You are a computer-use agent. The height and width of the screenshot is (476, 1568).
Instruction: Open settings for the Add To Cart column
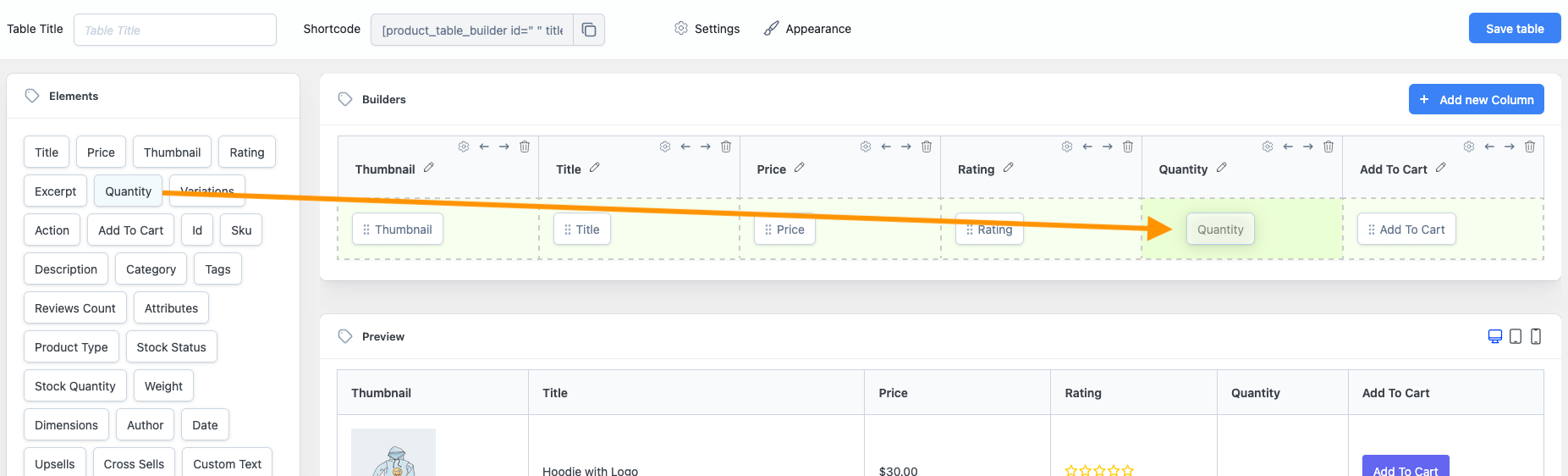click(1469, 147)
